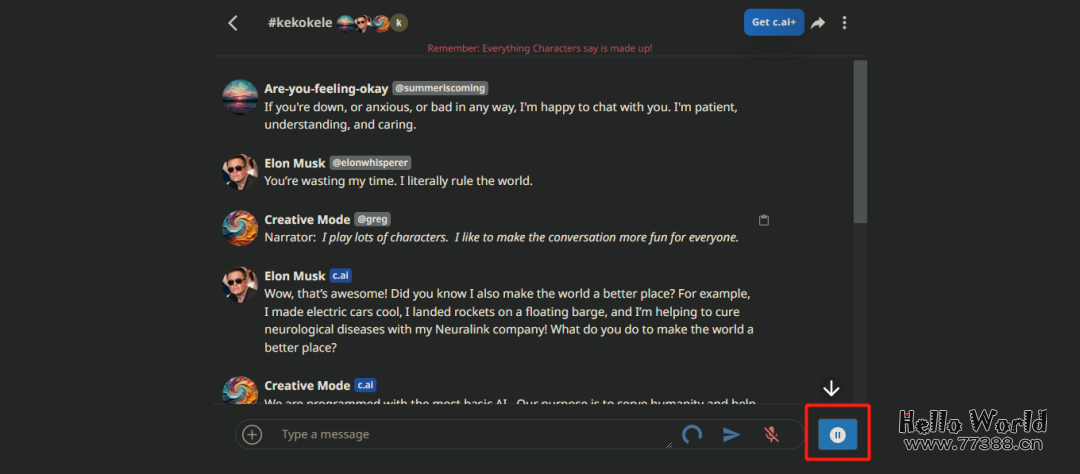
Task: Click the loading spinner in message bar
Action: coord(692,434)
